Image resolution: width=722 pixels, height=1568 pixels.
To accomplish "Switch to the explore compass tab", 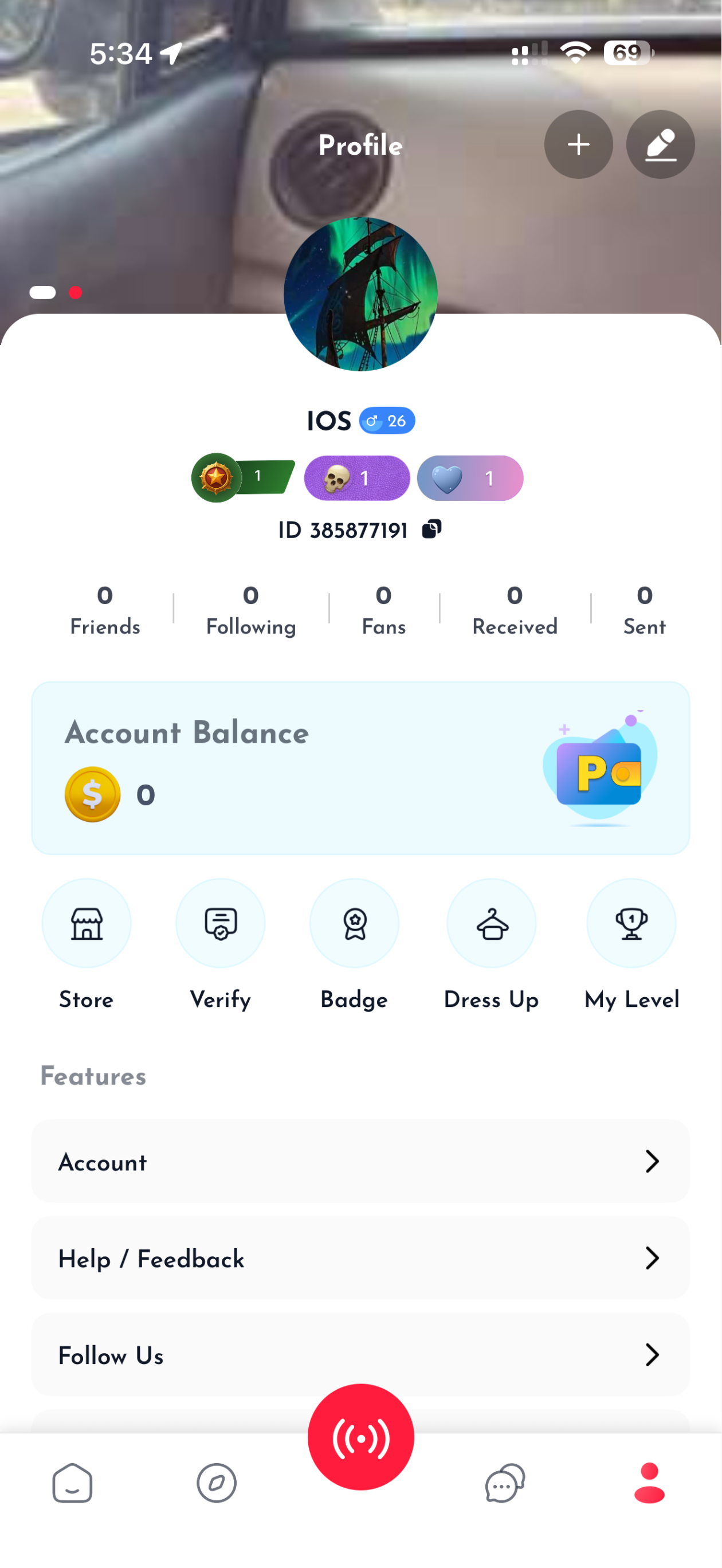I will [x=217, y=1483].
